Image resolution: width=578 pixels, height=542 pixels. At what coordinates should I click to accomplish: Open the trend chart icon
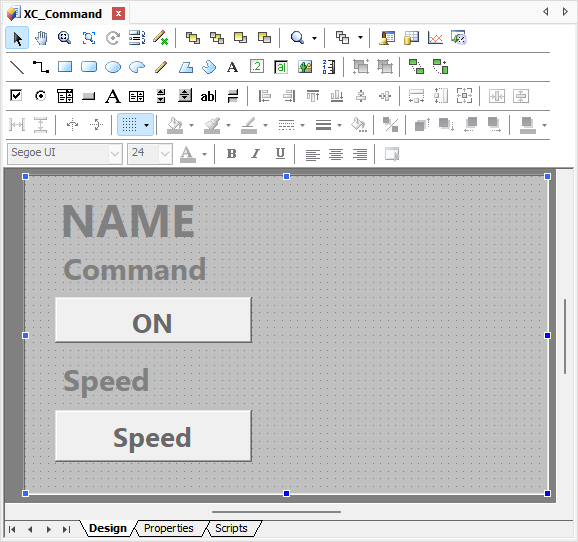[x=435, y=38]
